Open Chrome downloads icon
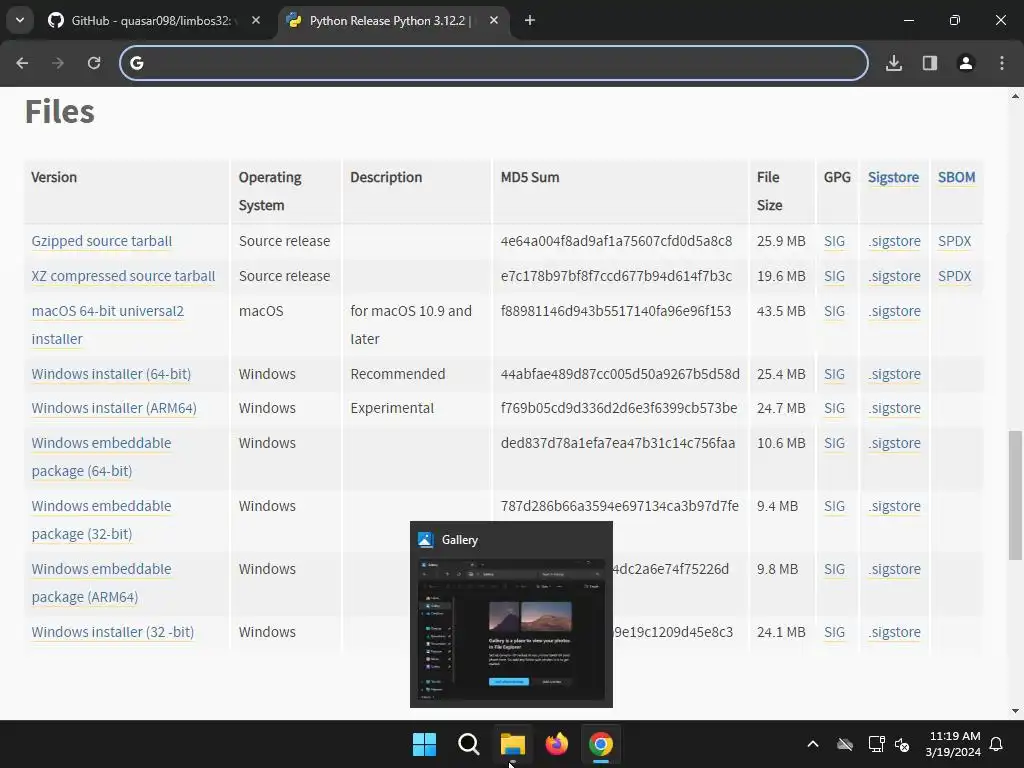 pos(894,63)
